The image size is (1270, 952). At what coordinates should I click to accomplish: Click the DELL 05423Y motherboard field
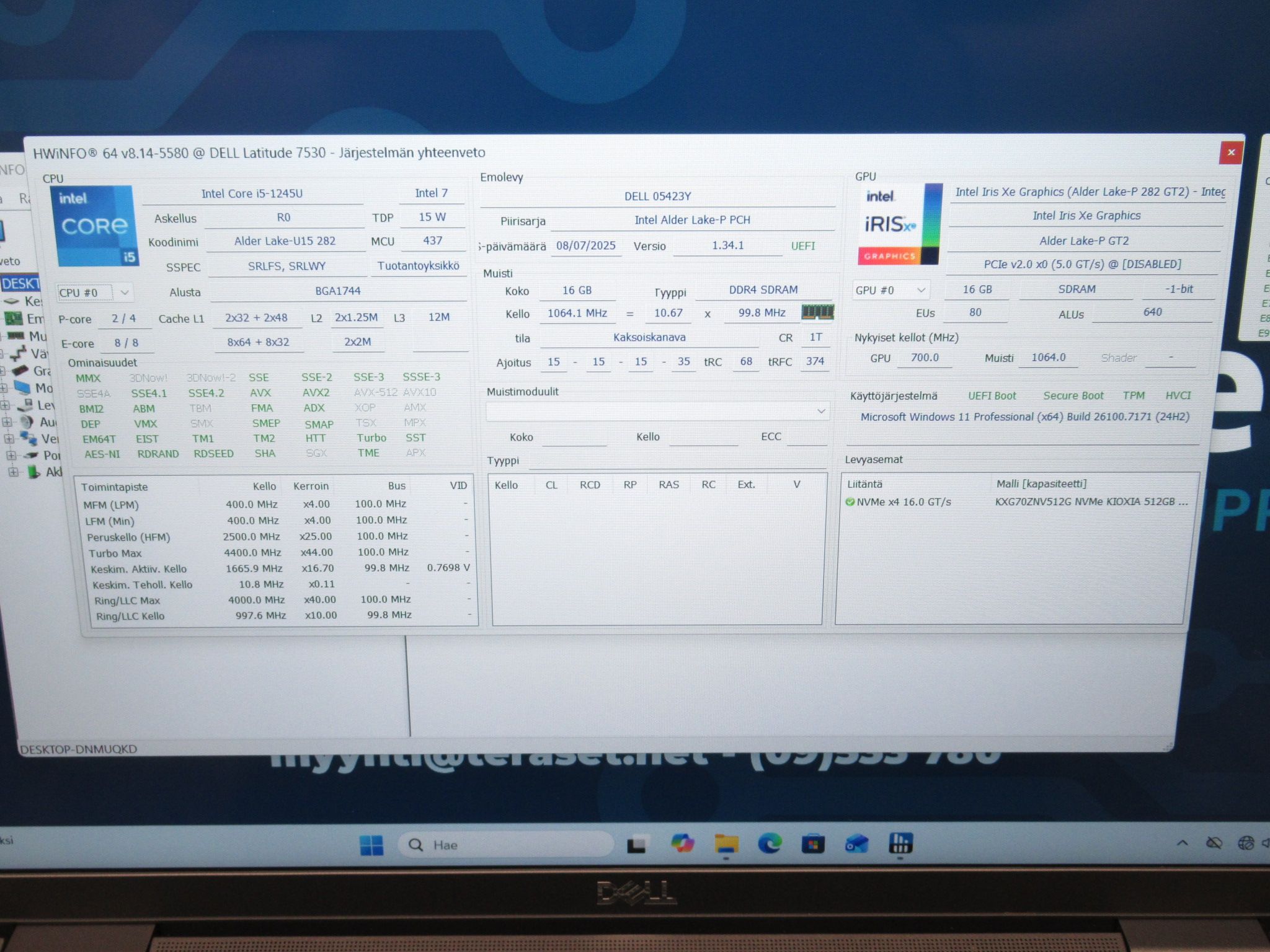tap(657, 196)
